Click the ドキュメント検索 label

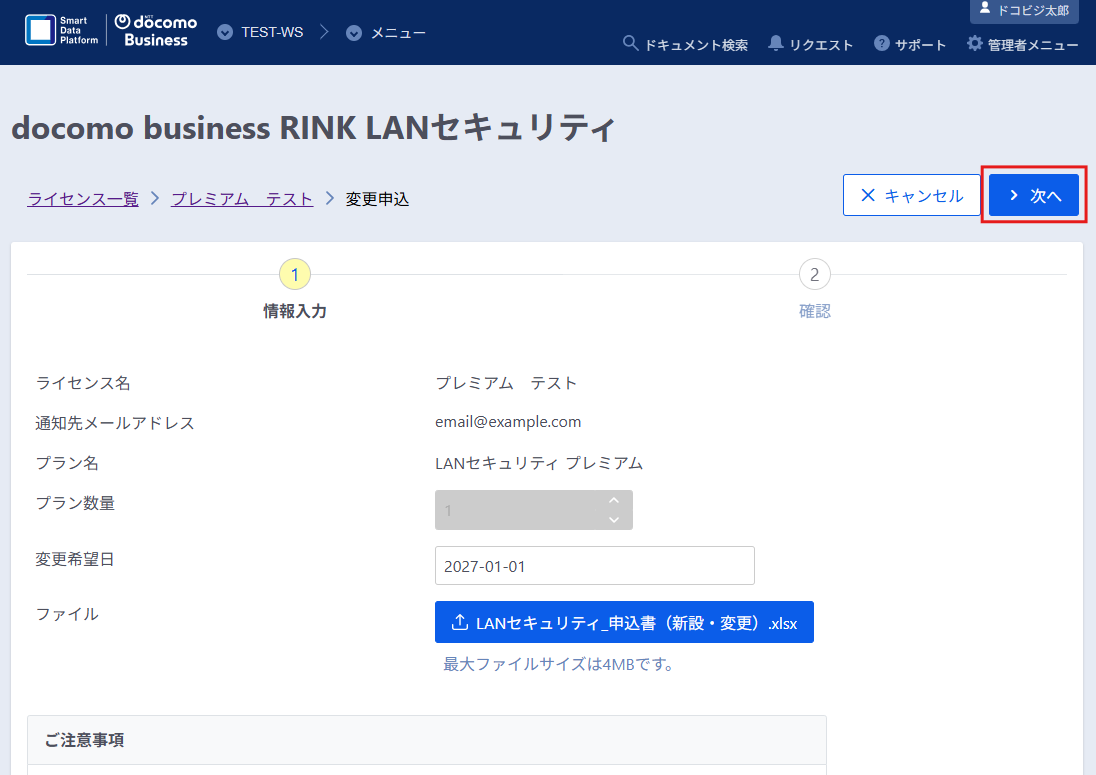coord(696,45)
